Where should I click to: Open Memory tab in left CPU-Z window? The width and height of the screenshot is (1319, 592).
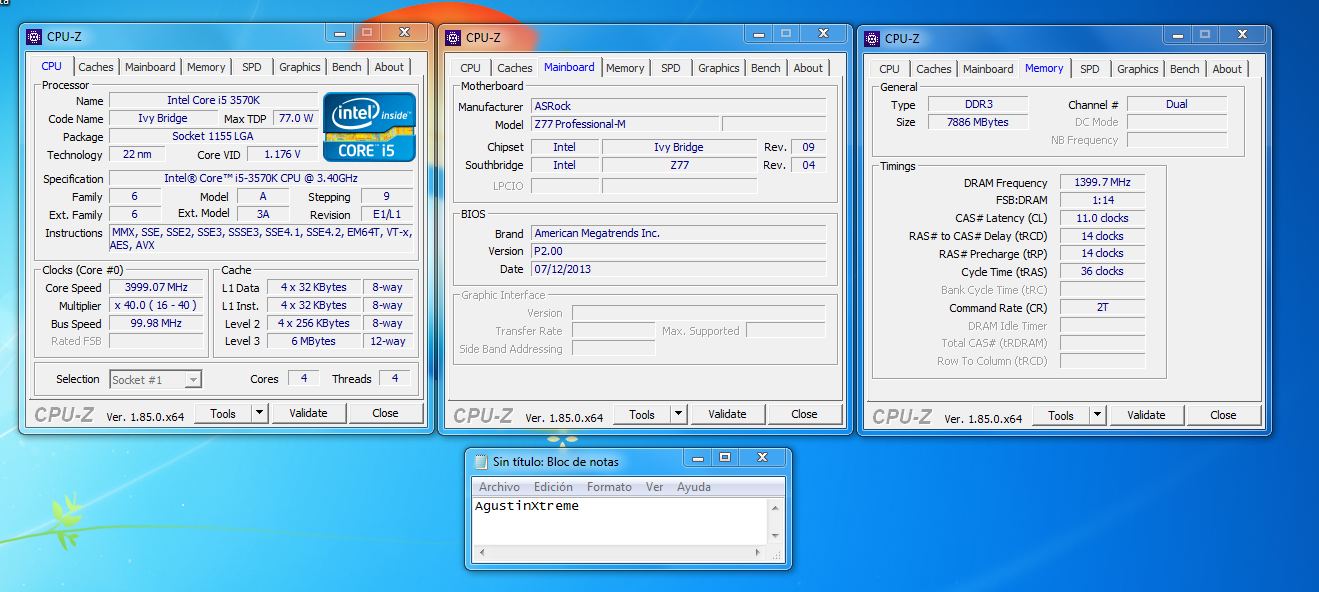click(x=206, y=67)
